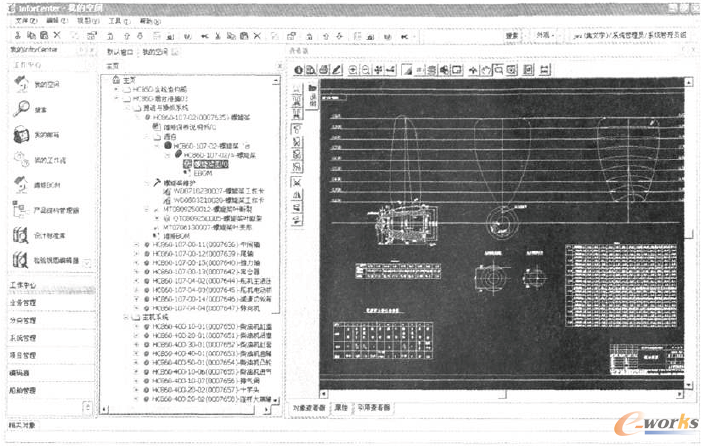This screenshot has width=709, height=446.
Task: Click the viewer's zoom in magnifier
Action: click(353, 70)
